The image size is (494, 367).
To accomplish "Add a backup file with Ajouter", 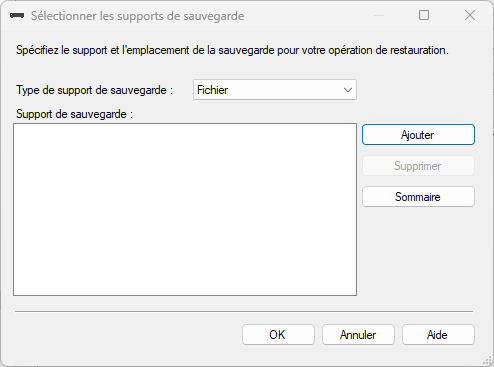I will [418, 135].
